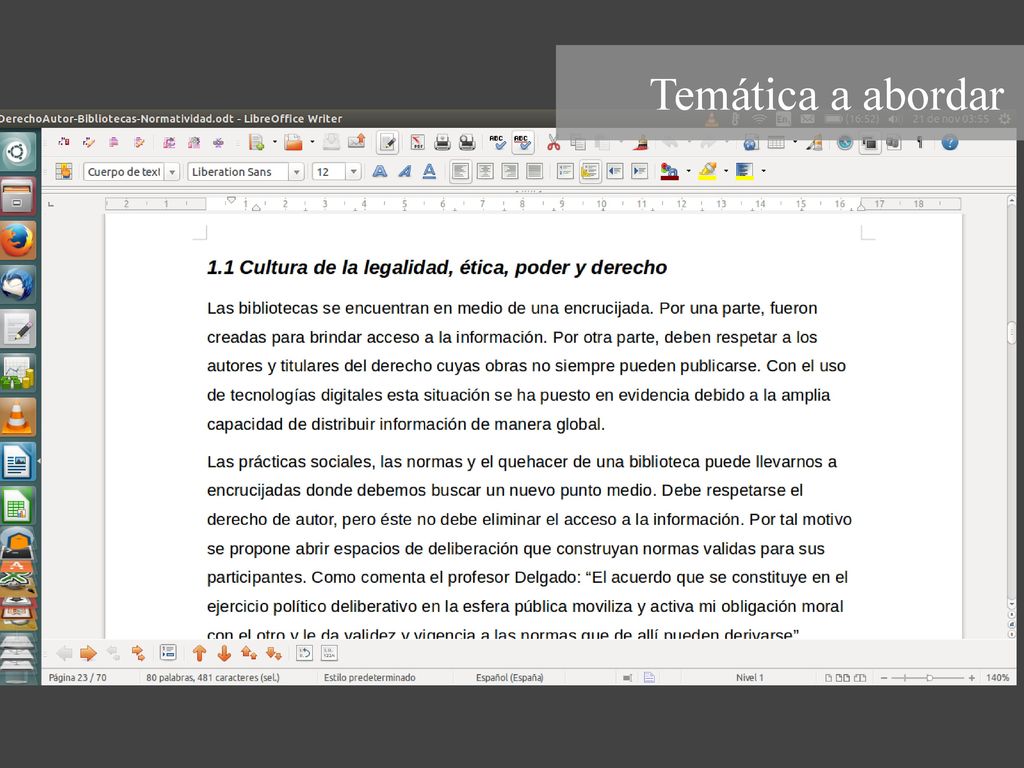This screenshot has height=768, width=1024.
Task: Expand background color palette arrow
Action: coord(763,171)
